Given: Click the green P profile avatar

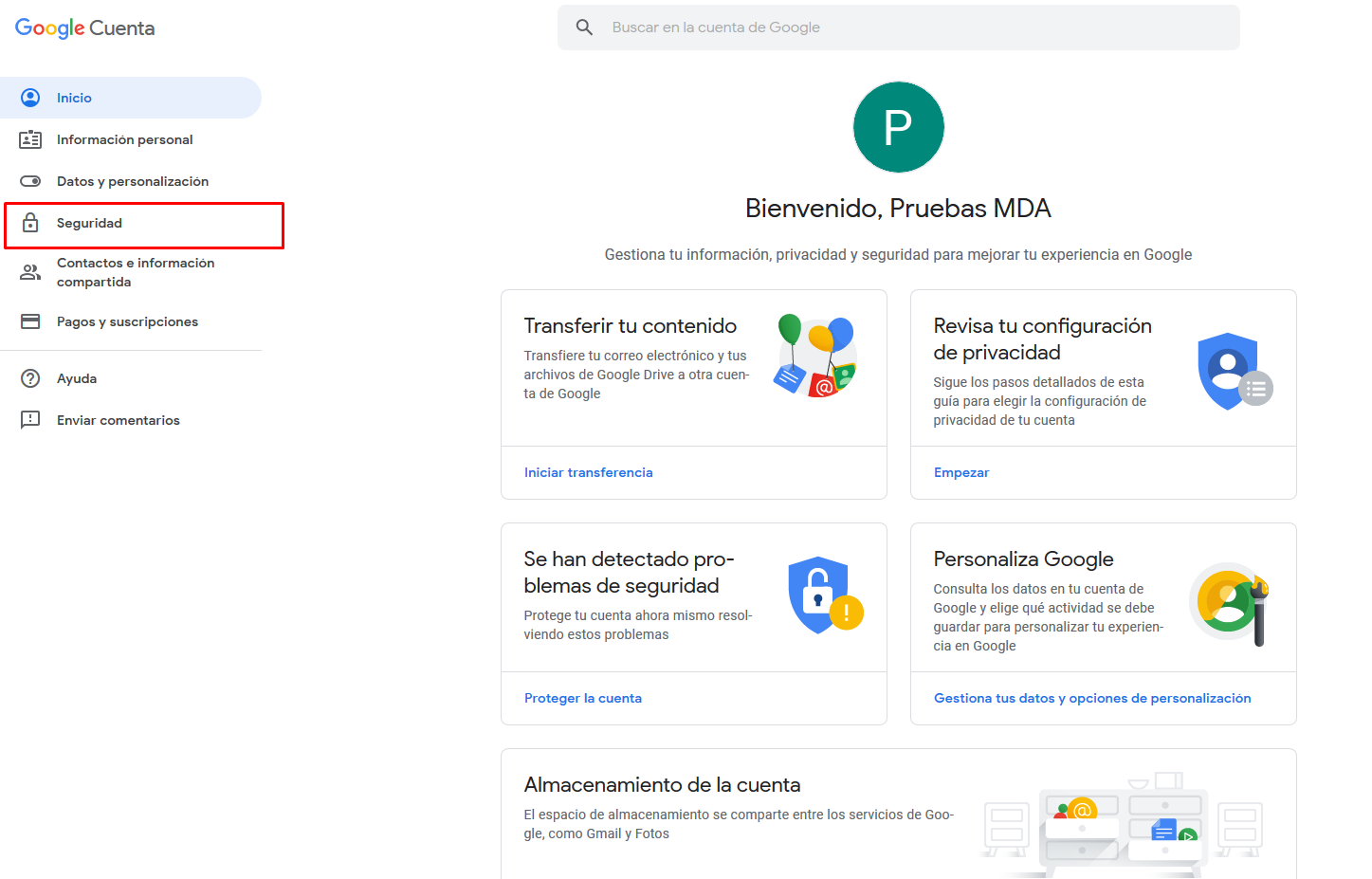Looking at the screenshot, I should coord(898,127).
